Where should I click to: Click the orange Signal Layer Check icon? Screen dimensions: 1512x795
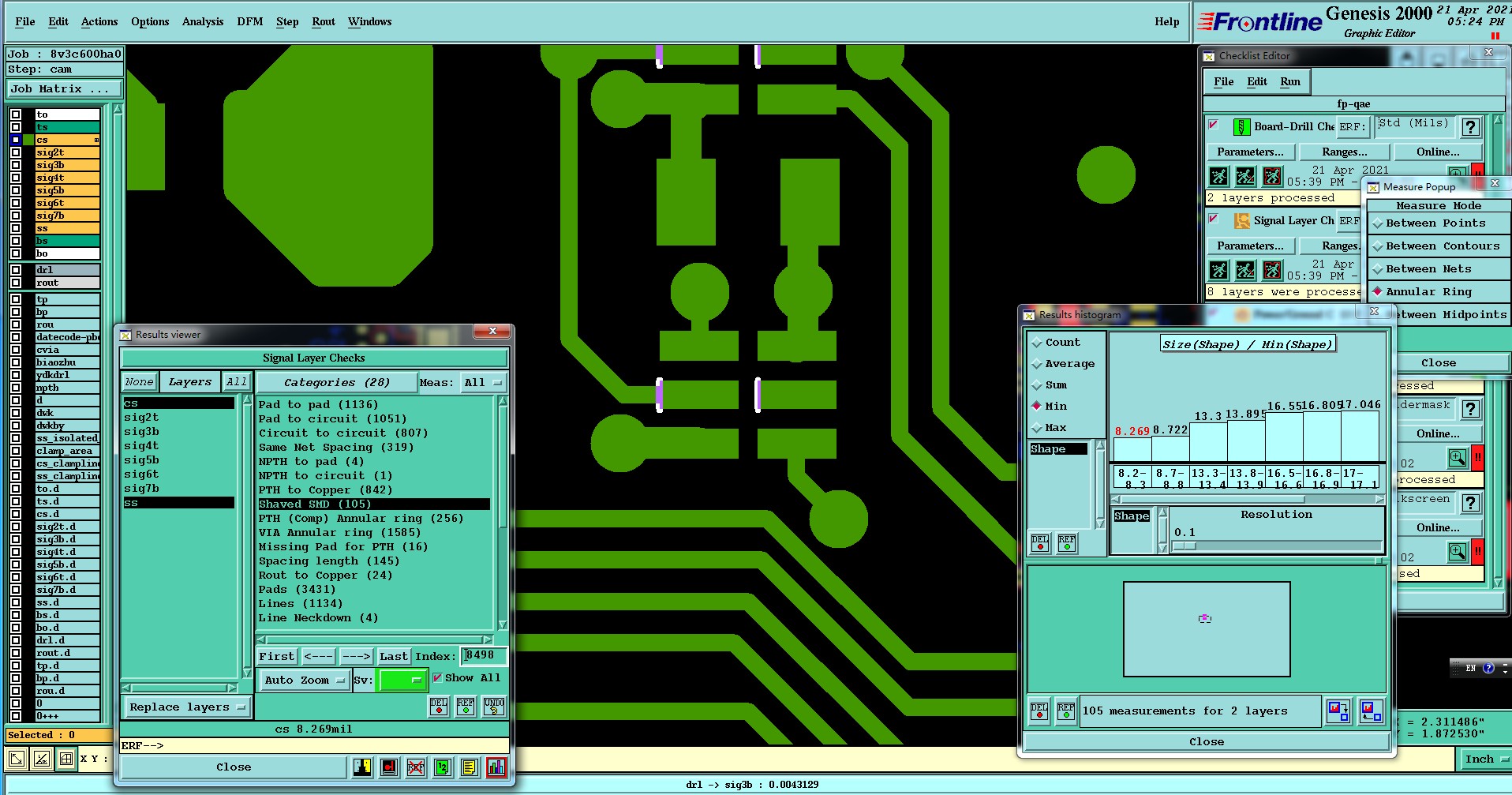(x=1242, y=221)
